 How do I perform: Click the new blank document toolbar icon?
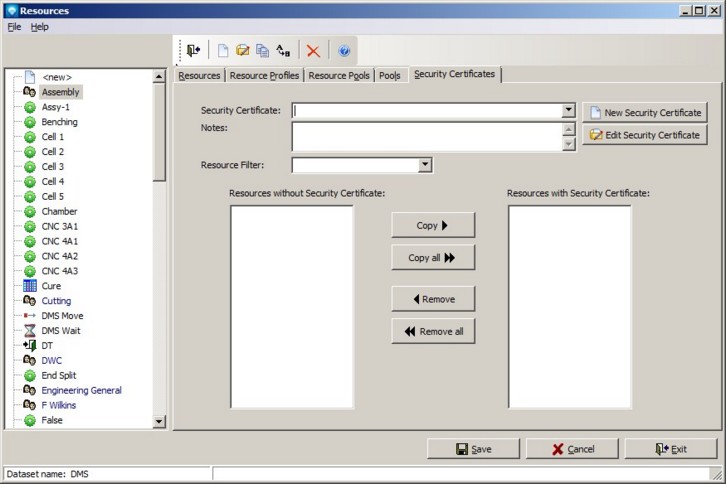223,51
